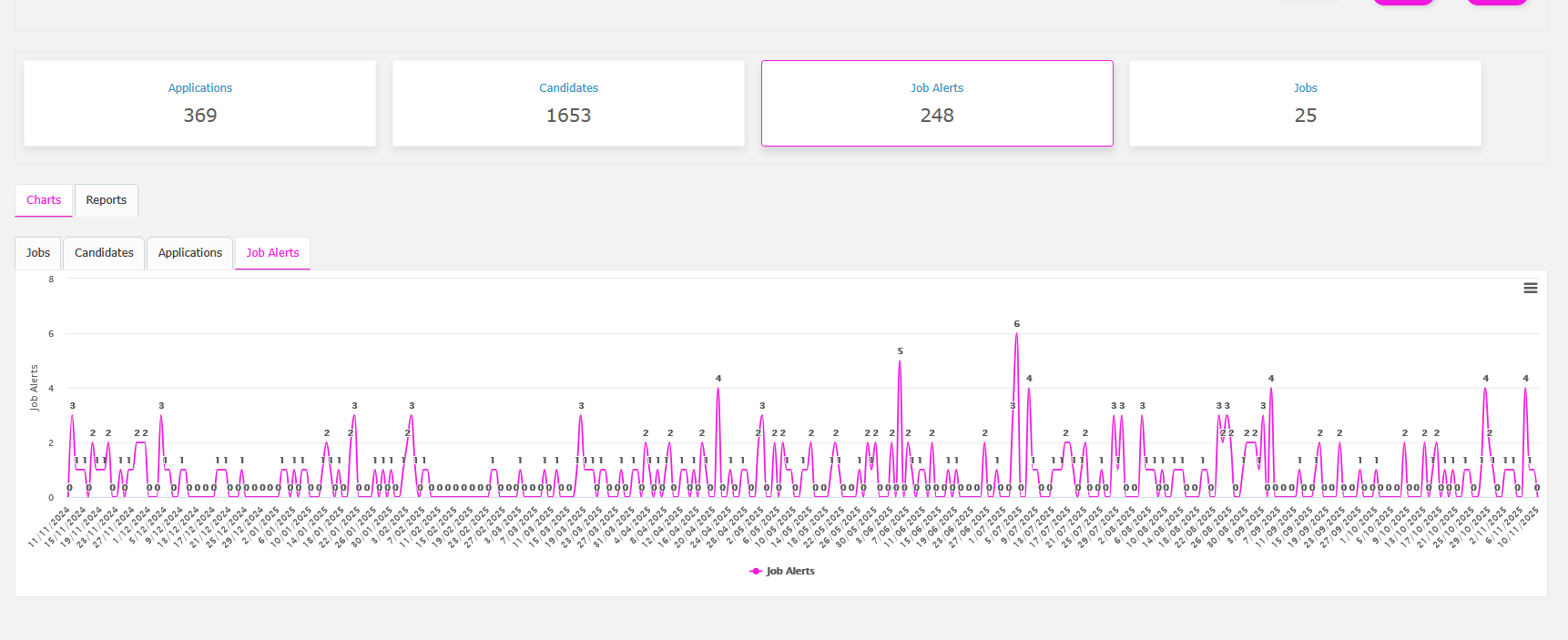Screen dimensions: 1568x640
Task: Open the Applications summary card
Action: click(x=199, y=103)
